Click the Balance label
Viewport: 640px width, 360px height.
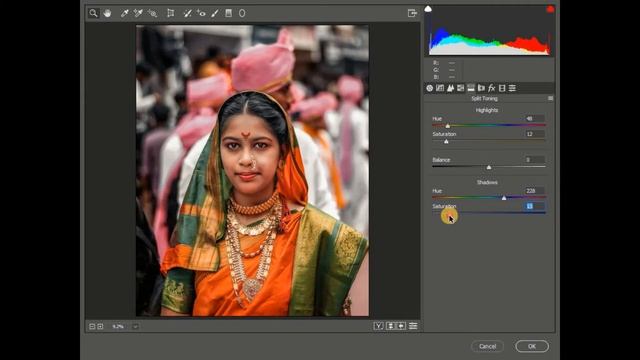441,160
